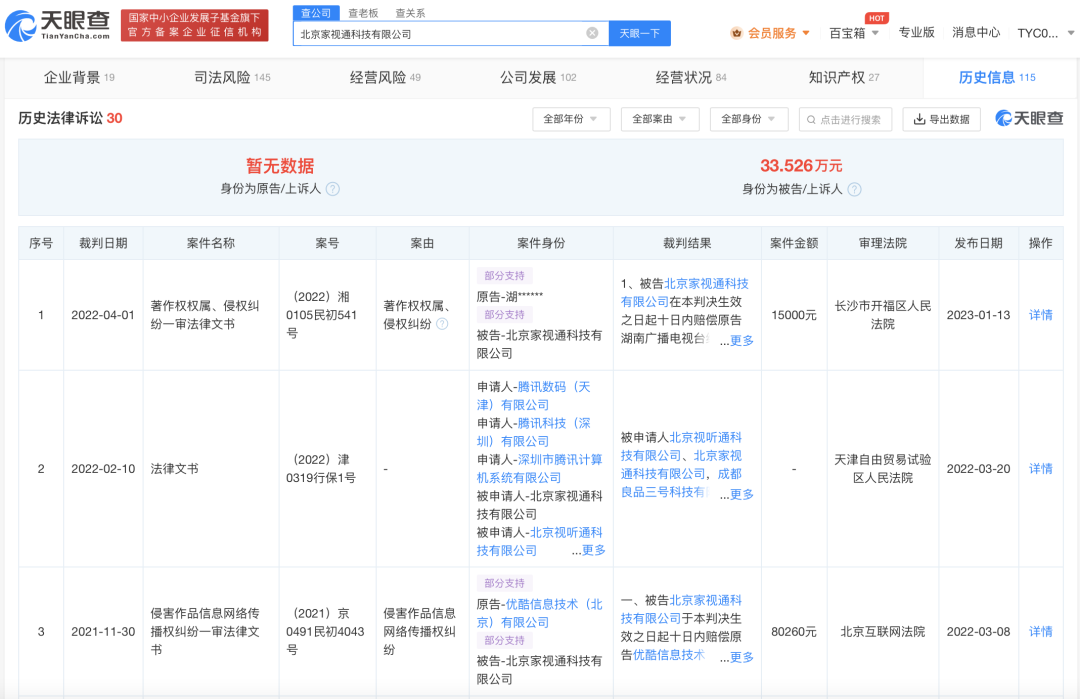
Task: Click the magnifier icon in 点击进行搜索 box
Action: point(811,120)
